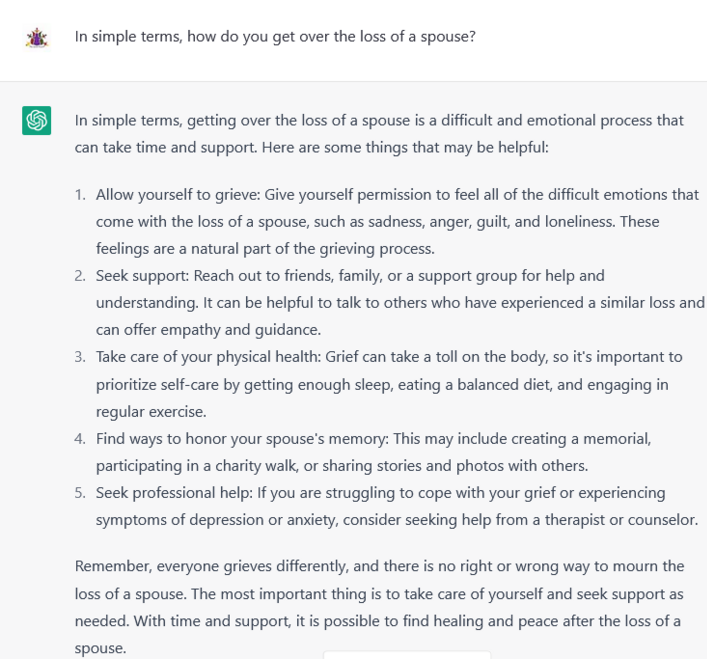Image resolution: width=707 pixels, height=659 pixels.
Task: Click the response's opening 'In simple terms' paragraph
Action: point(379,134)
